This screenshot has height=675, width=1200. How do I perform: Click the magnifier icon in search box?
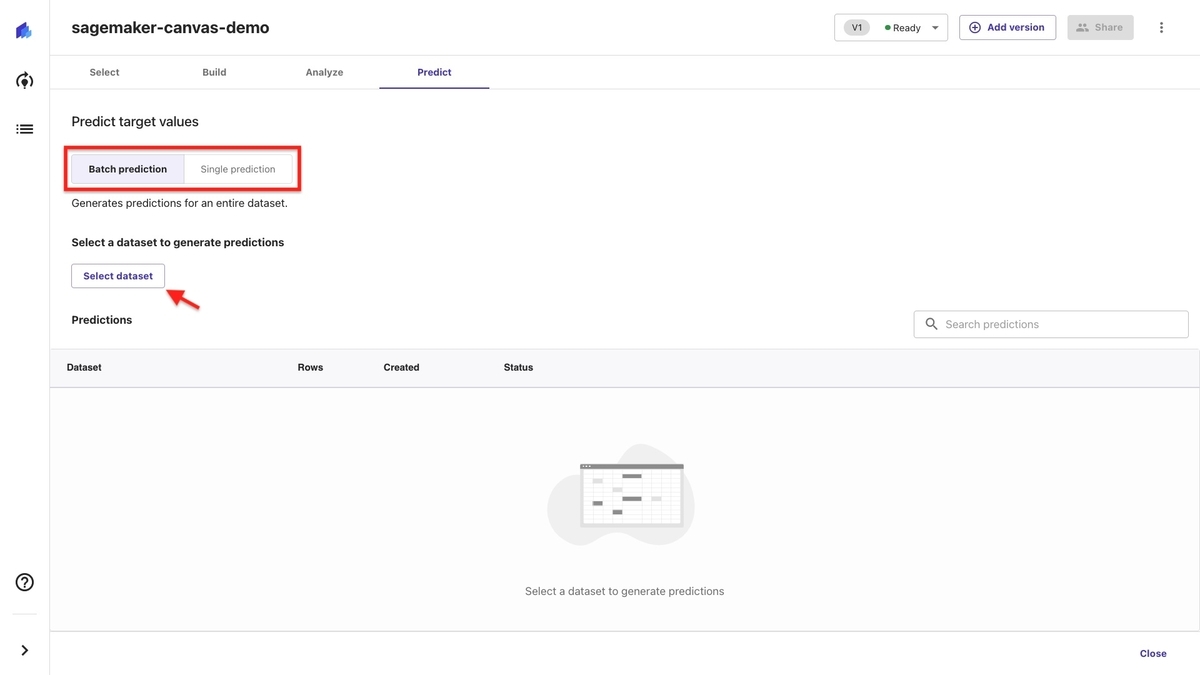[x=932, y=324]
